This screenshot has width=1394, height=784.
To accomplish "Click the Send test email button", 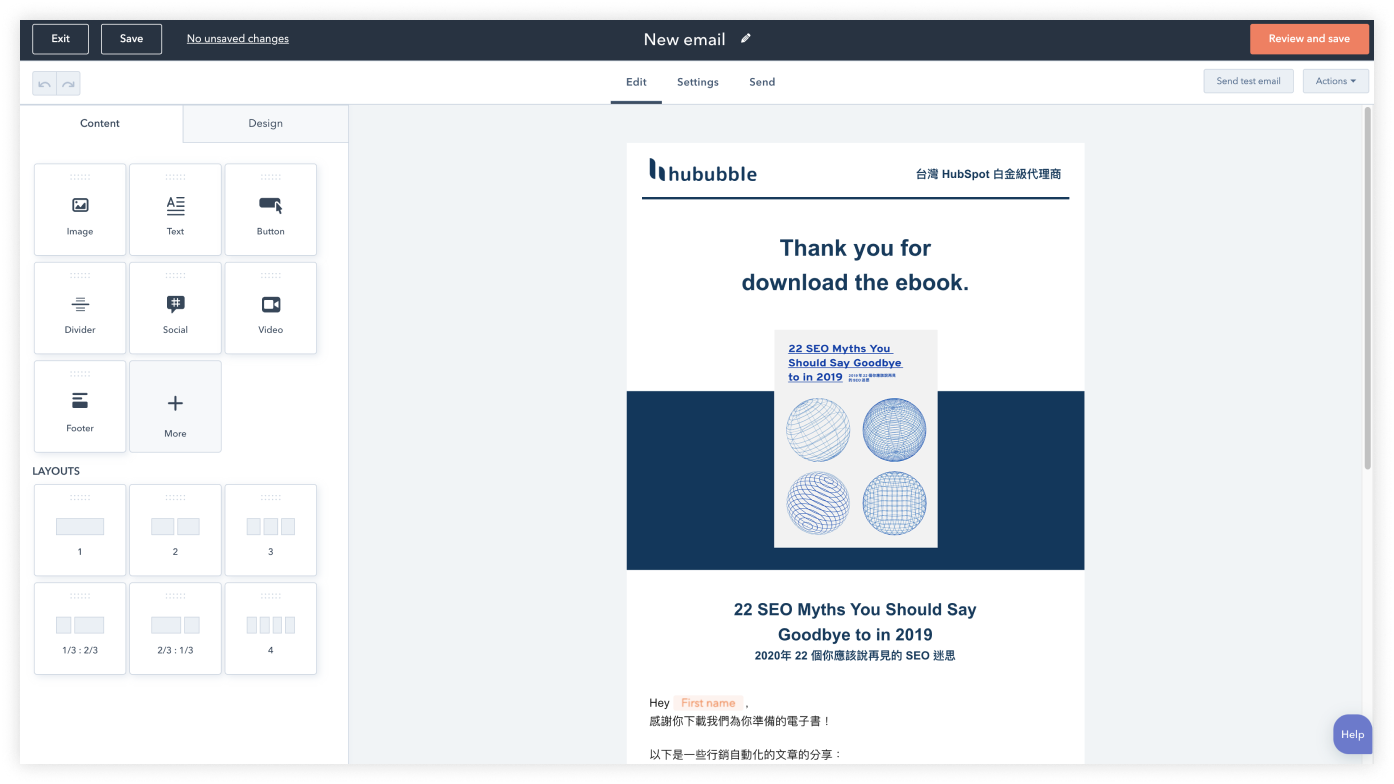I will [1248, 81].
